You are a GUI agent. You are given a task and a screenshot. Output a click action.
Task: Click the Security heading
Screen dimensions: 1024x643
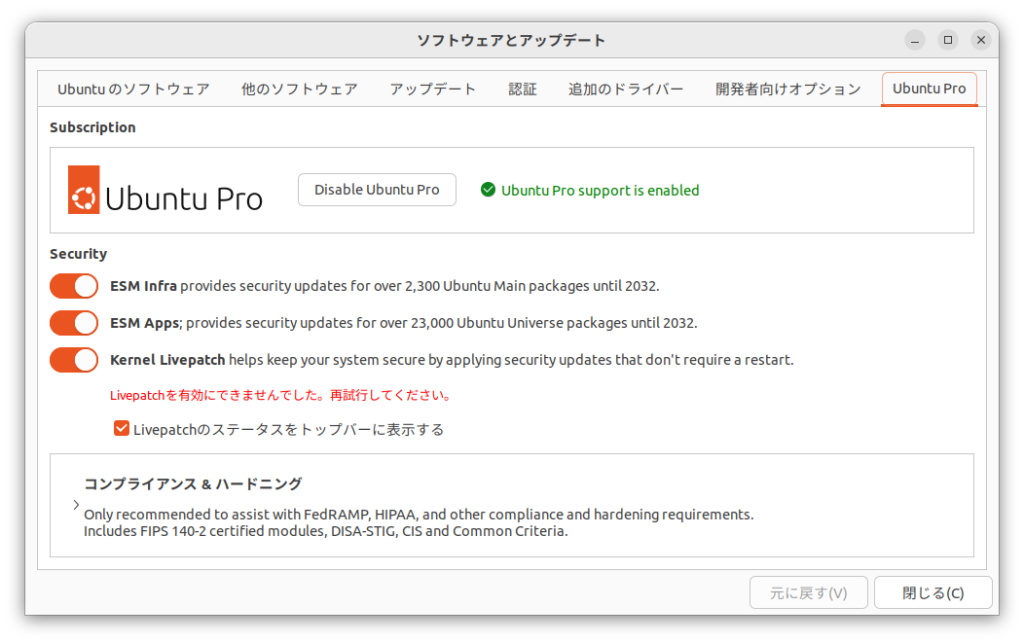click(78, 254)
